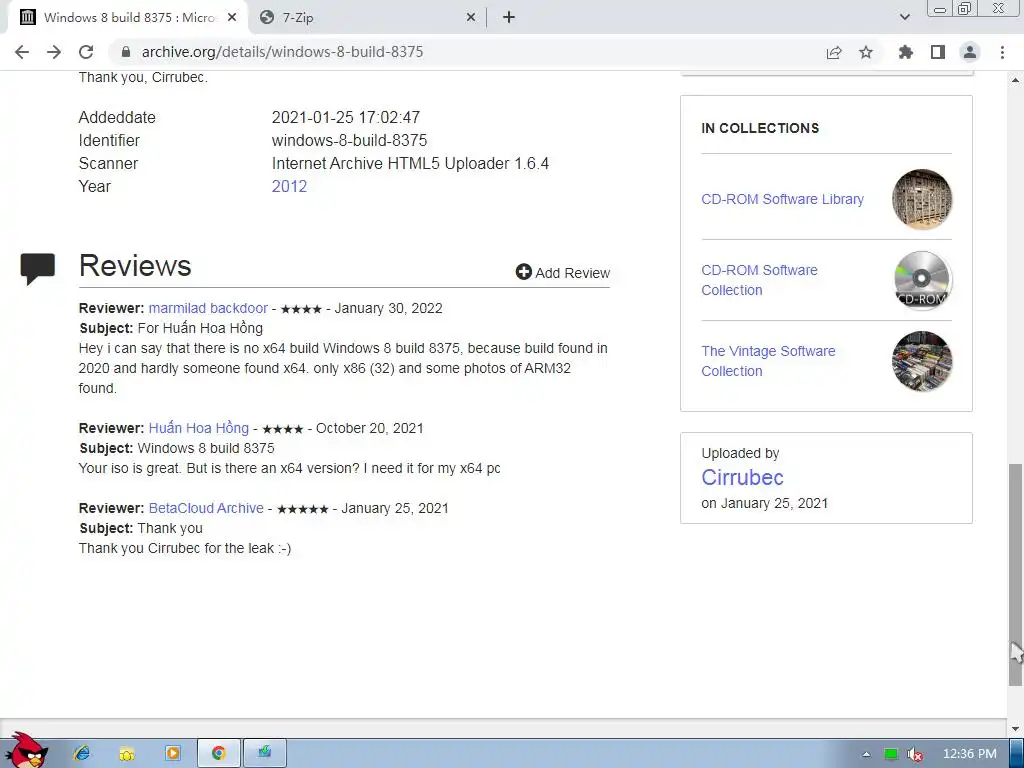Go forward in browser history
The width and height of the screenshot is (1024, 768).
[54, 52]
